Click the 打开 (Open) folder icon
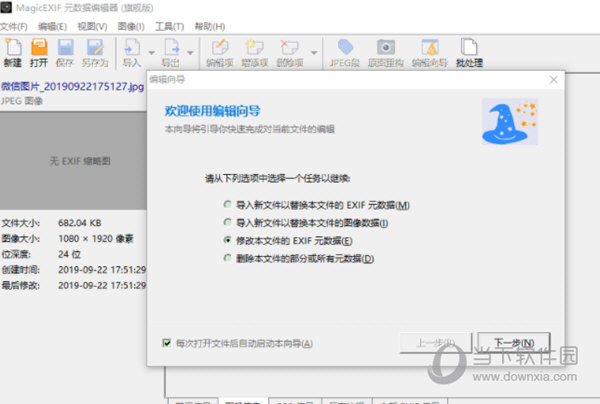The image size is (600, 404). [x=39, y=47]
